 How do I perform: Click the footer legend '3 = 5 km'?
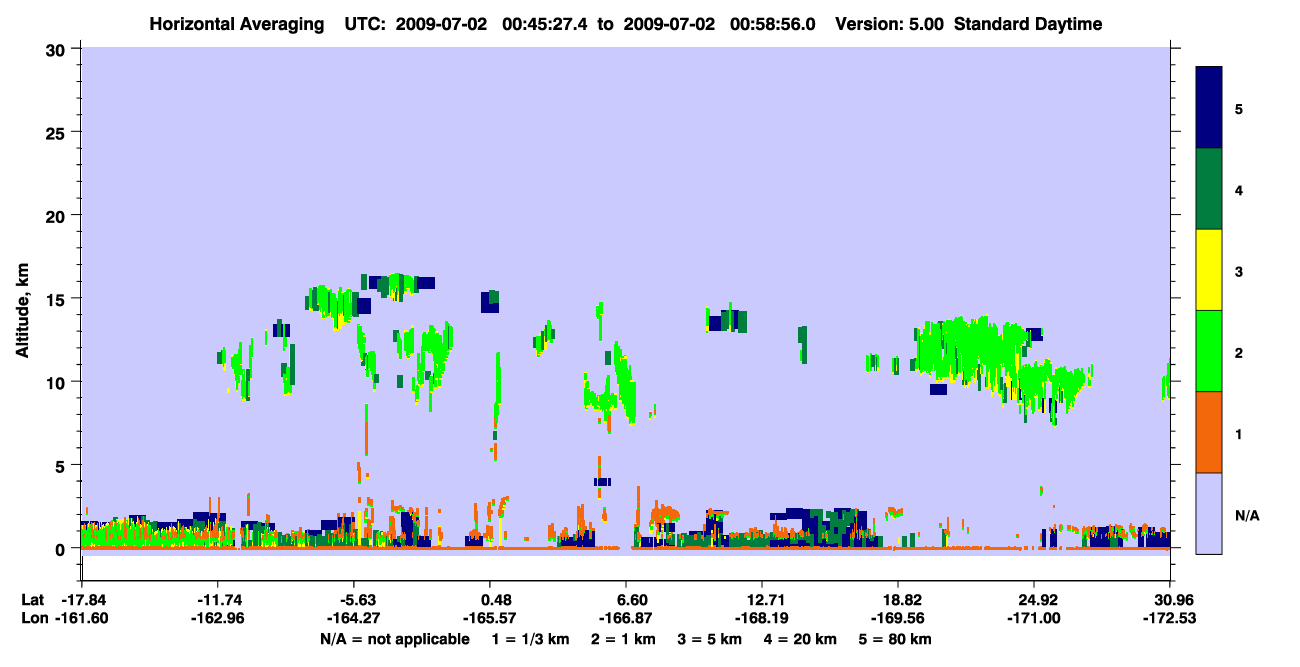[709, 639]
